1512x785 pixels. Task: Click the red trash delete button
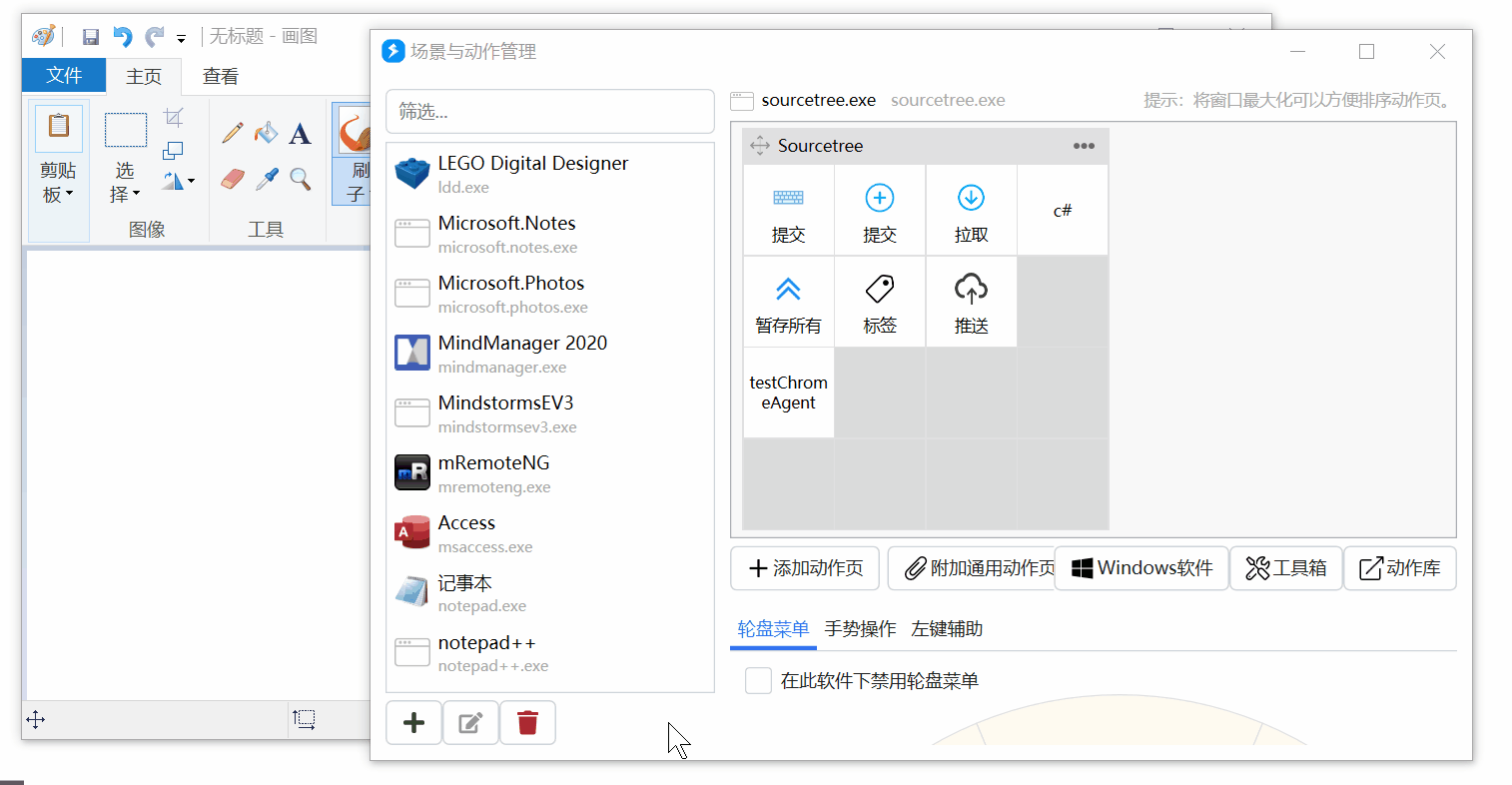coord(527,723)
